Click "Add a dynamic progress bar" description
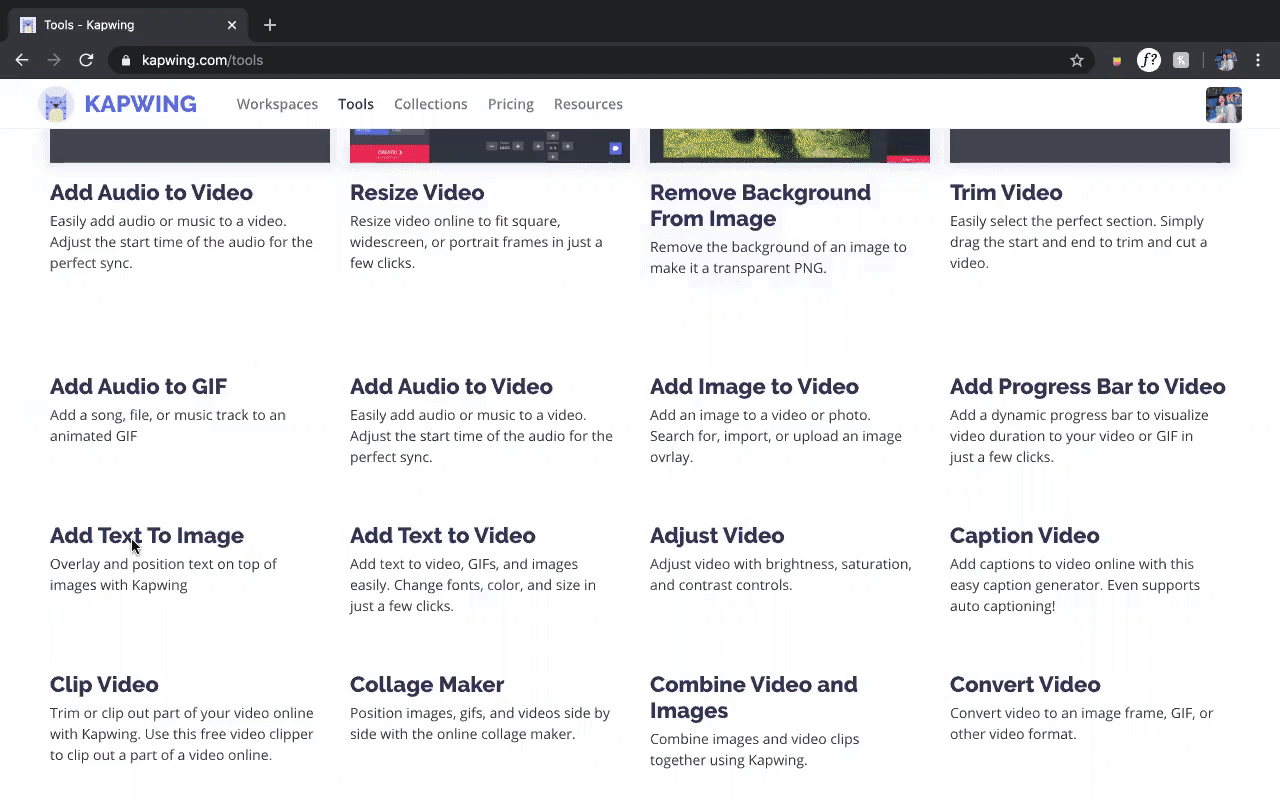Image resolution: width=1280 pixels, height=800 pixels. (x=1079, y=436)
